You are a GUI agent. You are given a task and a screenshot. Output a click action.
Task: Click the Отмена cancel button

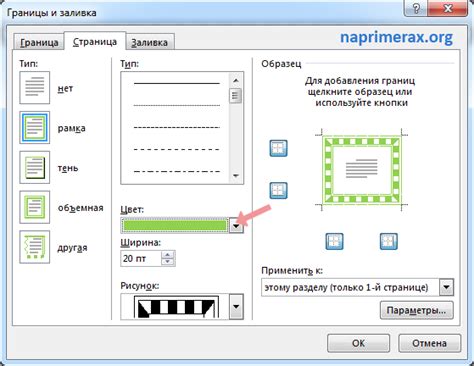(429, 343)
